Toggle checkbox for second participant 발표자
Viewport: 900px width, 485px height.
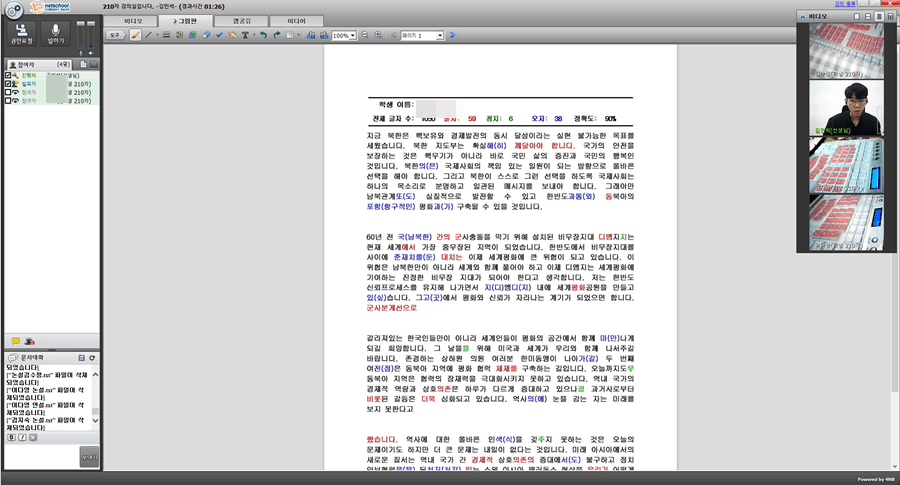pos(9,84)
